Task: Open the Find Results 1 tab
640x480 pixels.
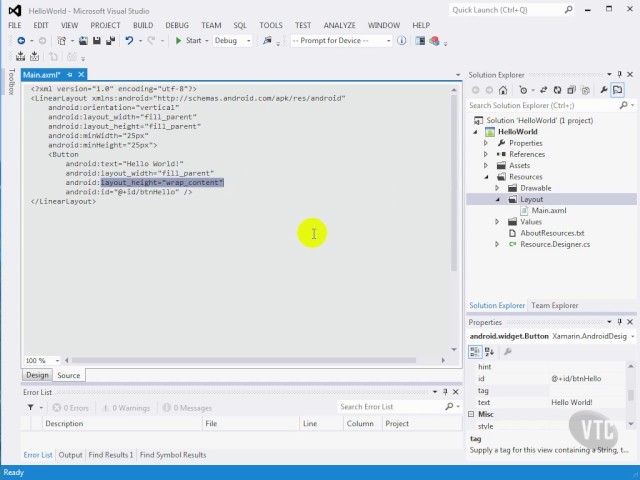Action: (x=111, y=455)
